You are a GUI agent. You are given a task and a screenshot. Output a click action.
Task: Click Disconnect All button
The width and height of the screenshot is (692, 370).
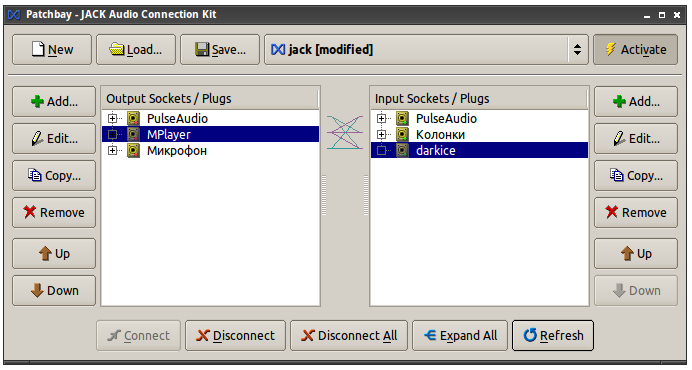click(x=349, y=336)
